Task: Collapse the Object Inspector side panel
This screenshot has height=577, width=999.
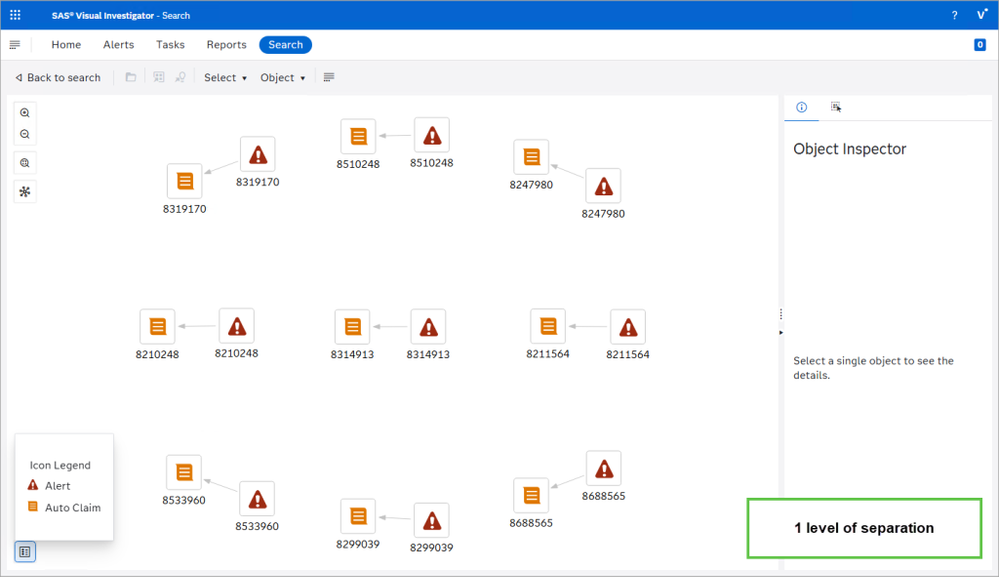Action: (780, 332)
